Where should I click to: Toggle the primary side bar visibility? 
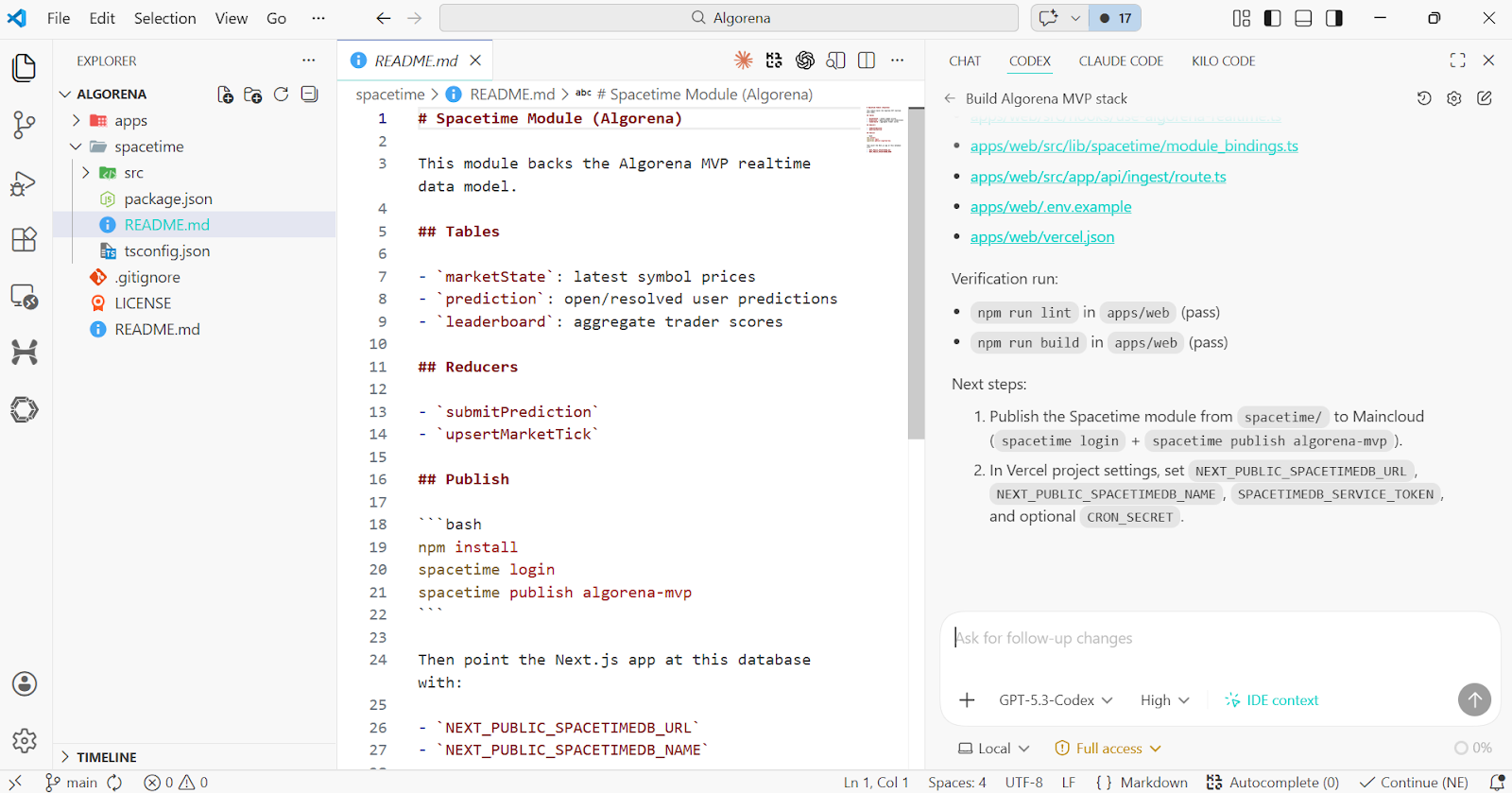pos(1272,18)
